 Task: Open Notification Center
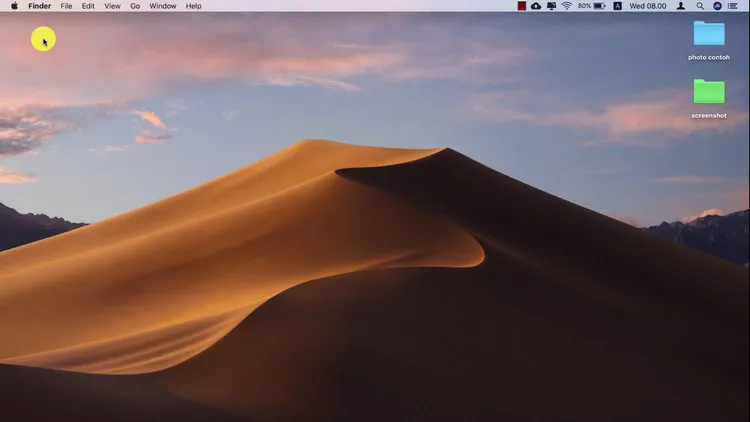pyautogui.click(x=732, y=6)
